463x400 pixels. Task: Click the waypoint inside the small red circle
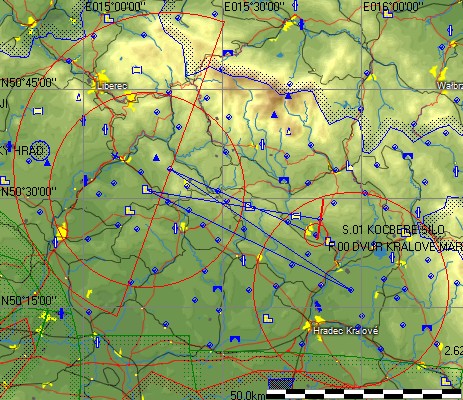click(316, 235)
